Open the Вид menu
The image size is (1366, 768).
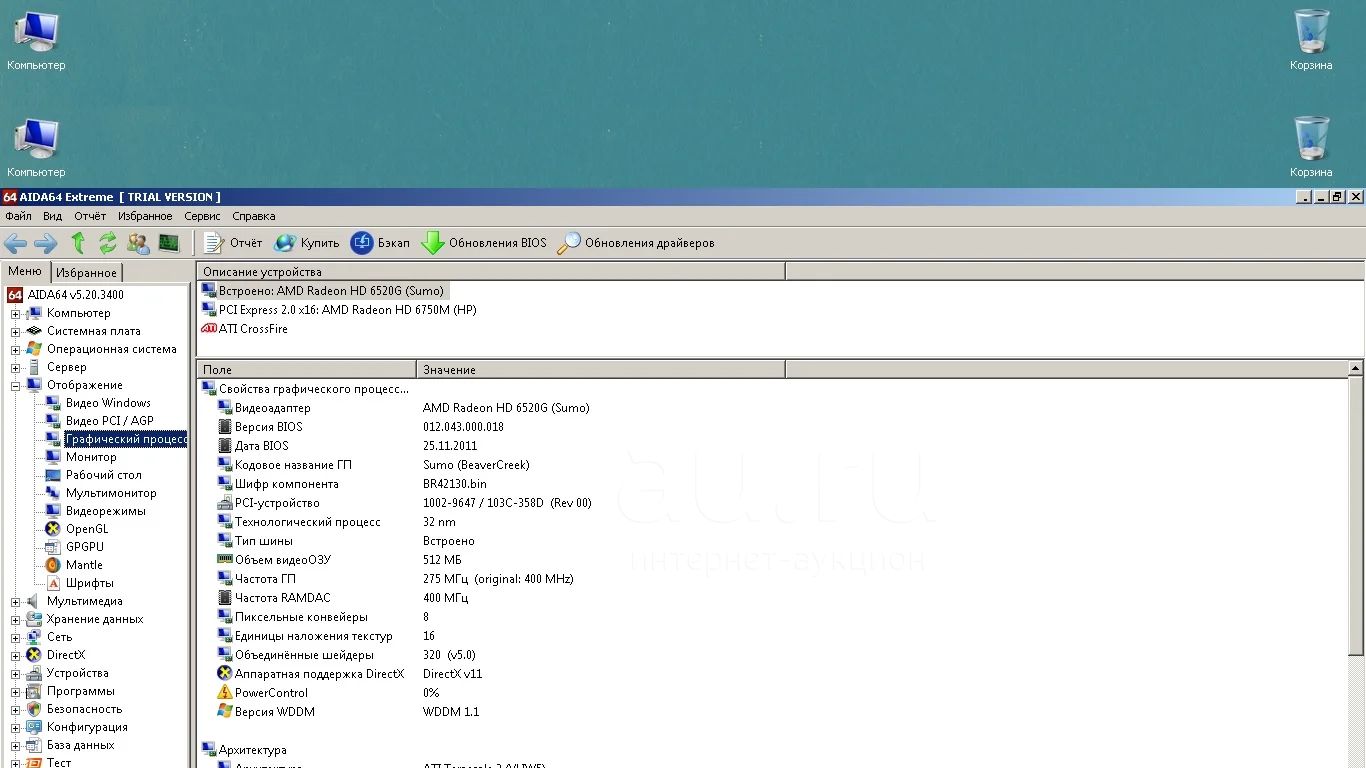52,216
